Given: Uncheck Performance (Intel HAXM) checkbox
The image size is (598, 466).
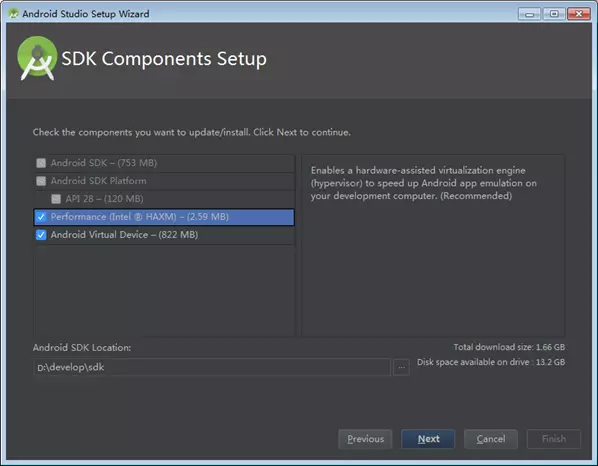Looking at the screenshot, I should [x=41, y=217].
